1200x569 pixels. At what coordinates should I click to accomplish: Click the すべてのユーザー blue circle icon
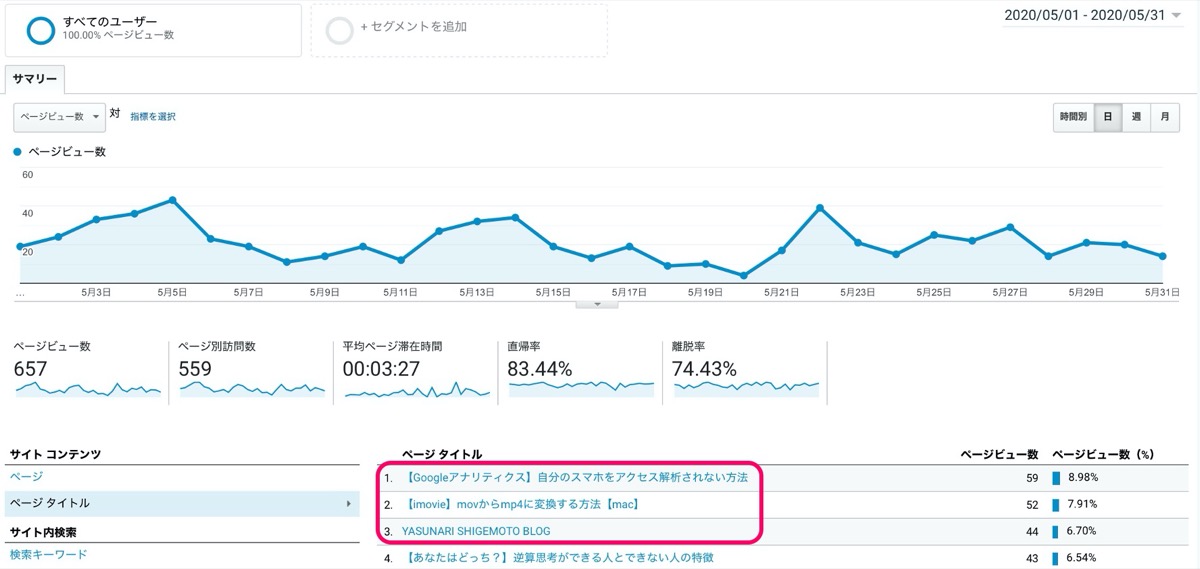[x=41, y=30]
